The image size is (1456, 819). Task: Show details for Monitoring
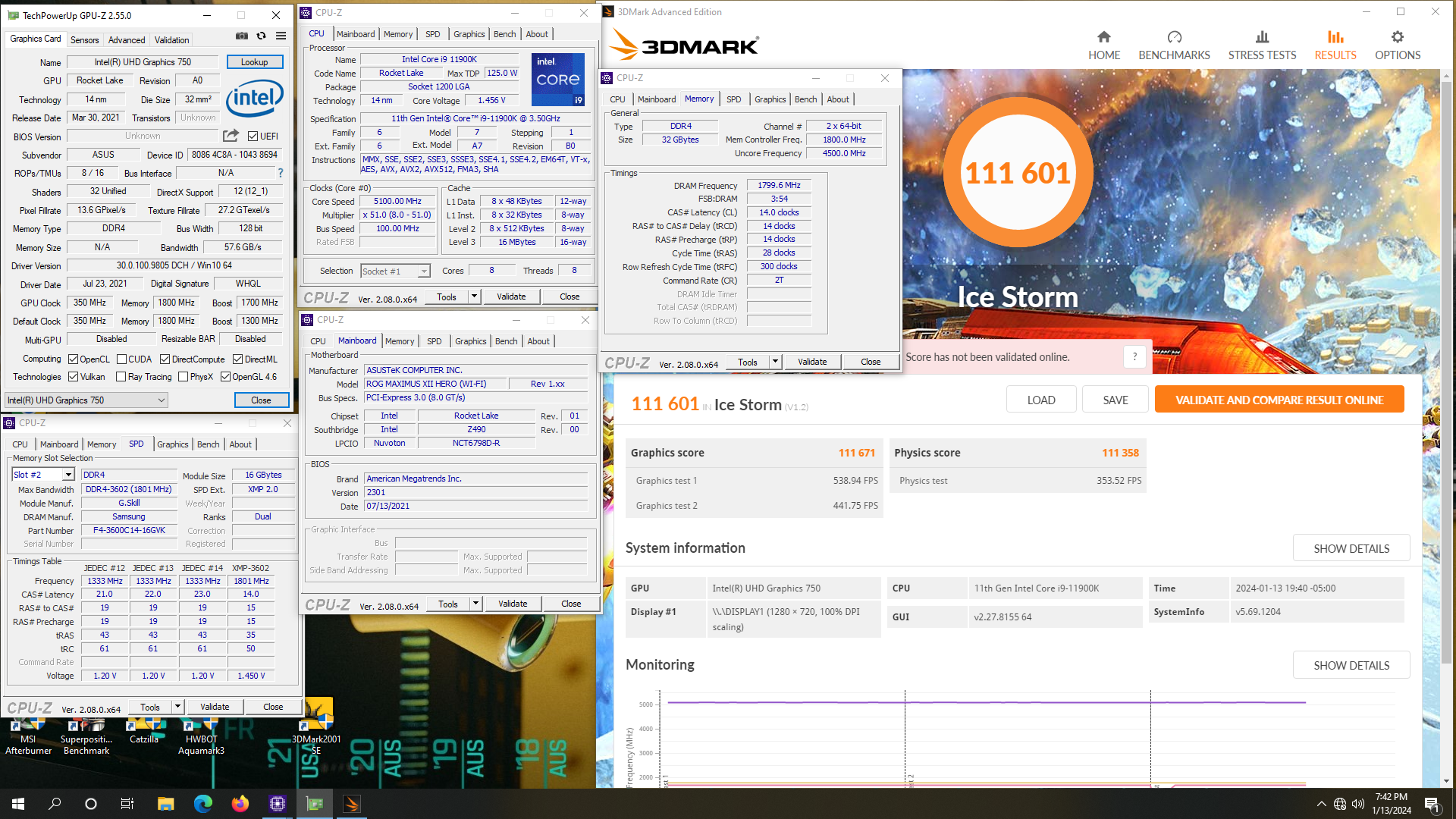coord(1351,665)
